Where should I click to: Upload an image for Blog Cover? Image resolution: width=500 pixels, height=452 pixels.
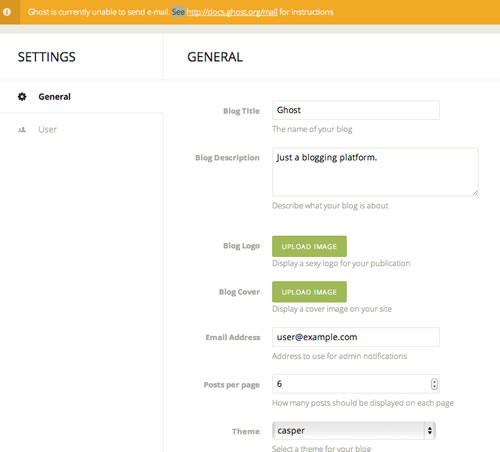click(309, 292)
